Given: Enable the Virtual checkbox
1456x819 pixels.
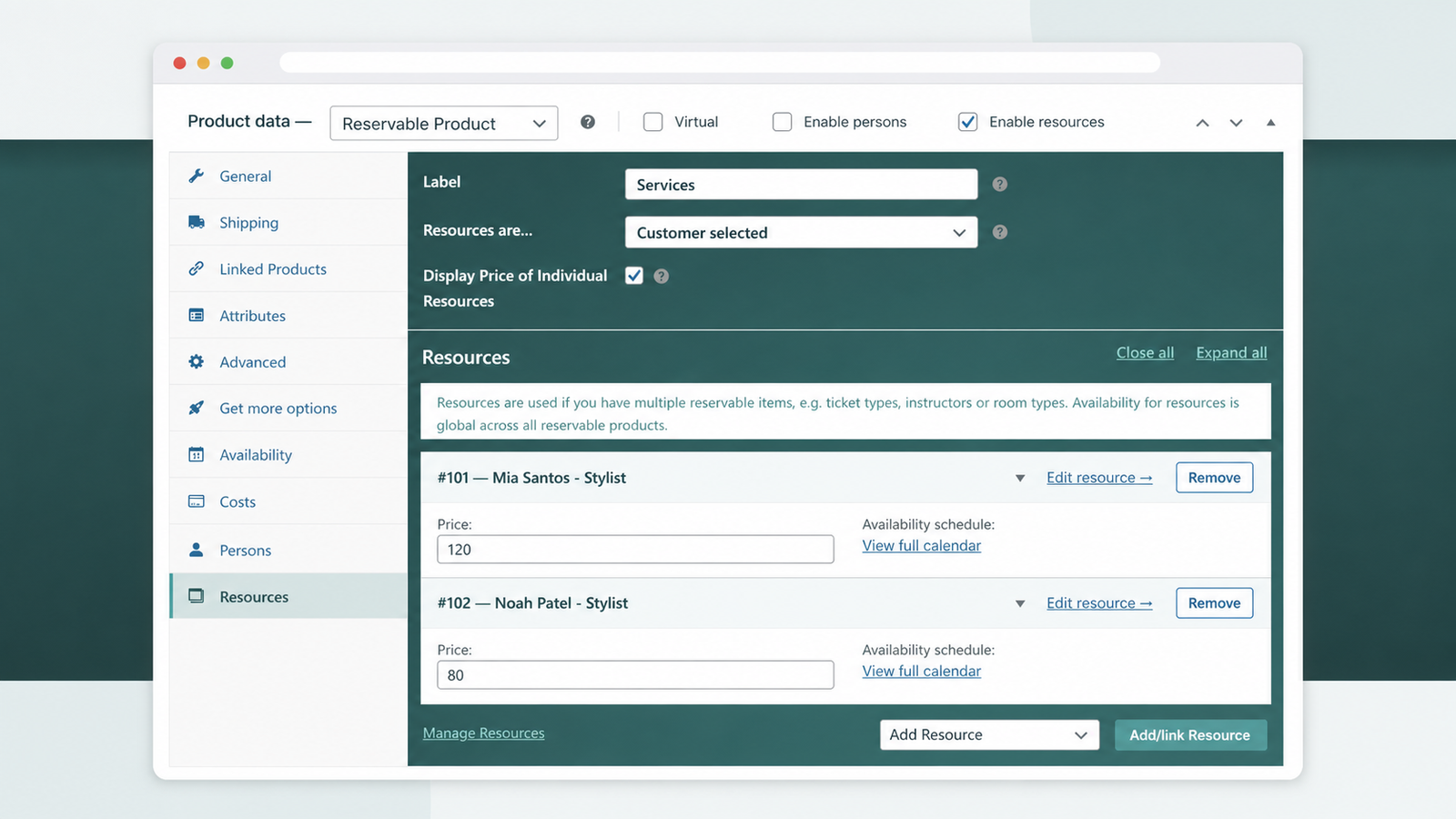Looking at the screenshot, I should (x=653, y=122).
